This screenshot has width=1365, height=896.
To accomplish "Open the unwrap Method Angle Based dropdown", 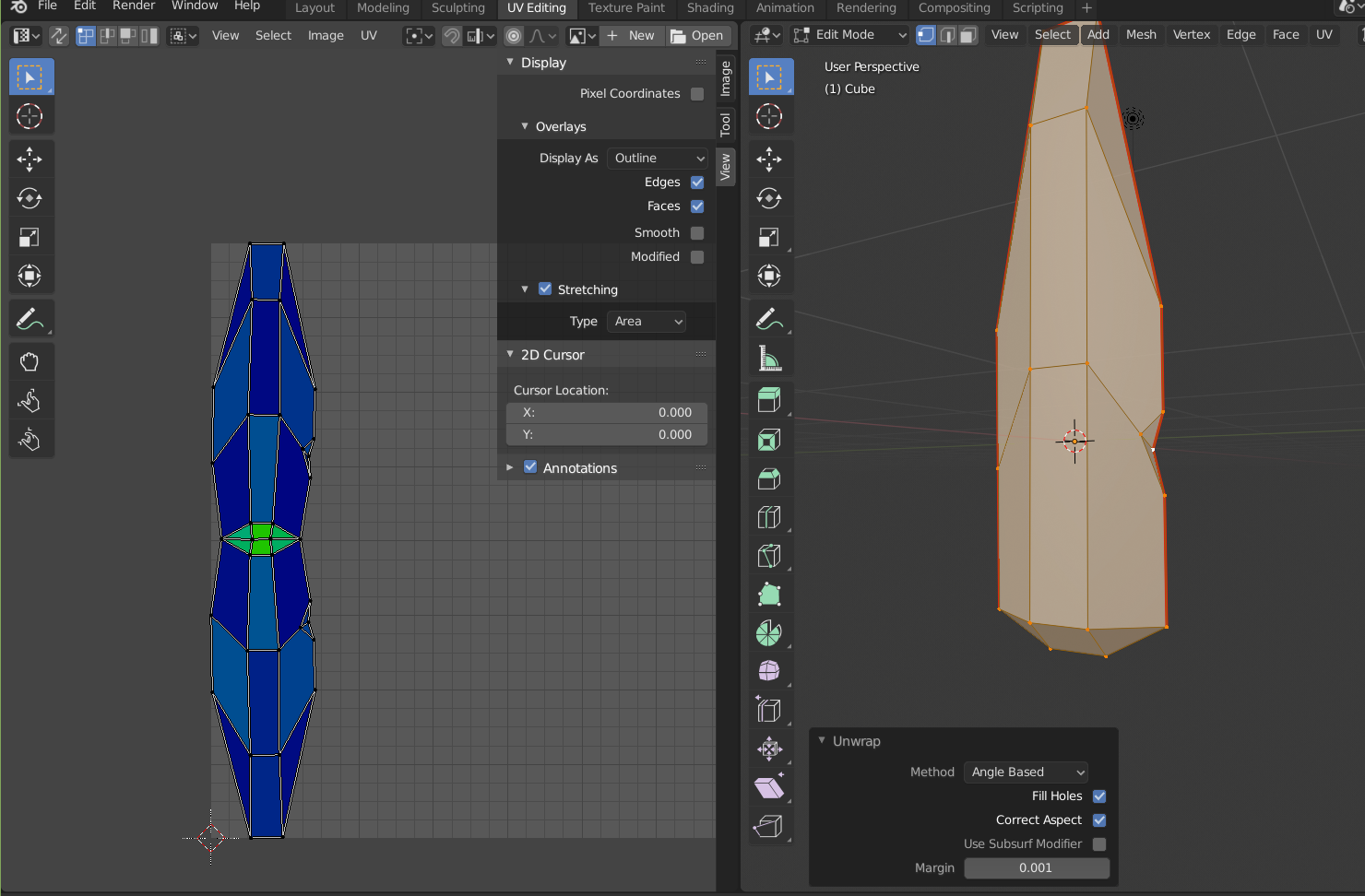I will [x=1026, y=772].
